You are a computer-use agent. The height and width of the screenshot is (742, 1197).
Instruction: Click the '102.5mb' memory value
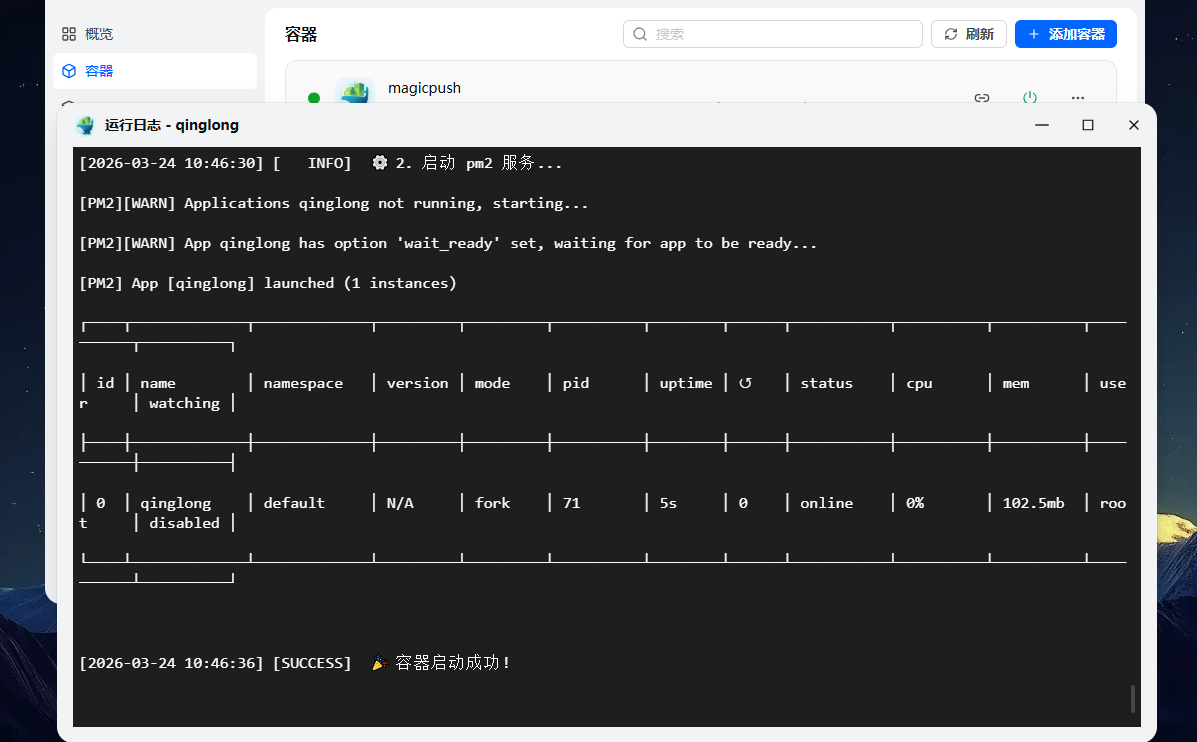(x=1033, y=503)
